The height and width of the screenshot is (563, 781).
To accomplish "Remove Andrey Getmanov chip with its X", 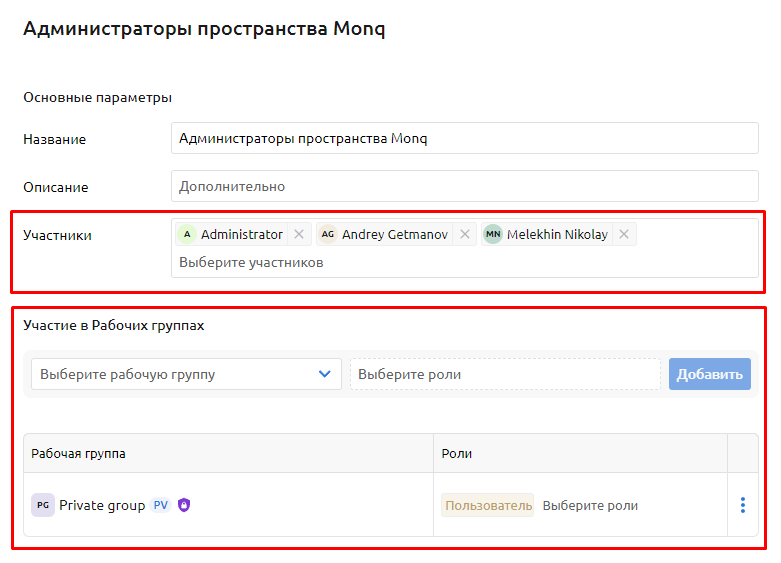I will click(463, 234).
